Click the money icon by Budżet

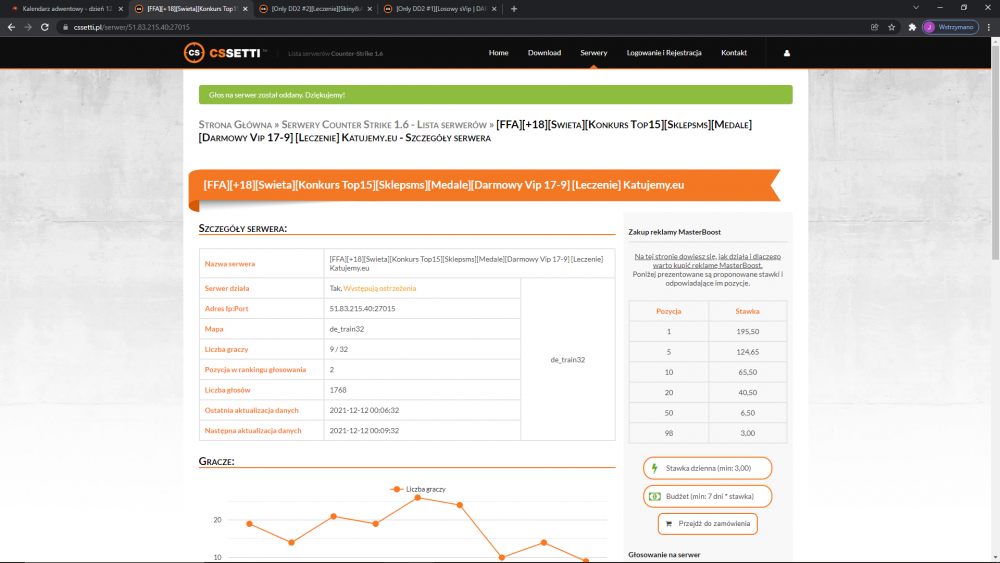click(x=654, y=496)
